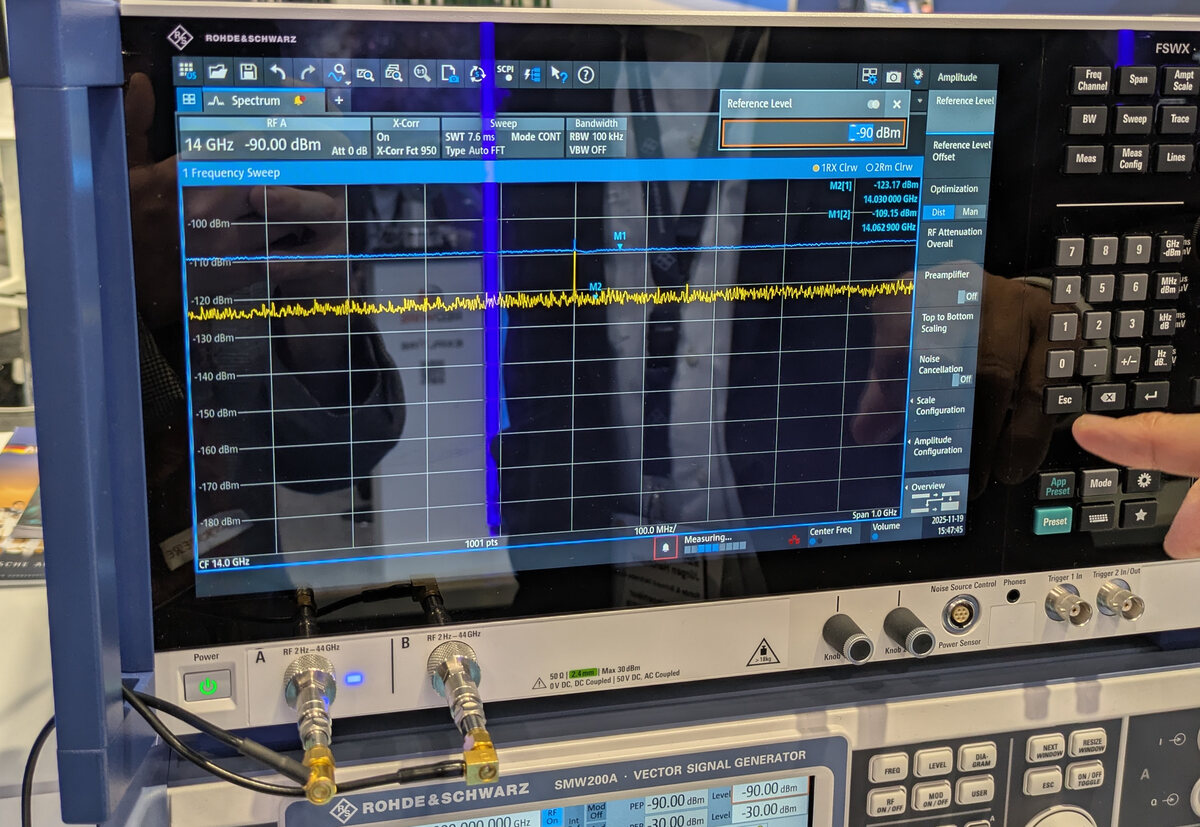Click the bell notification icon in status bar
The image size is (1200, 827).
666,547
